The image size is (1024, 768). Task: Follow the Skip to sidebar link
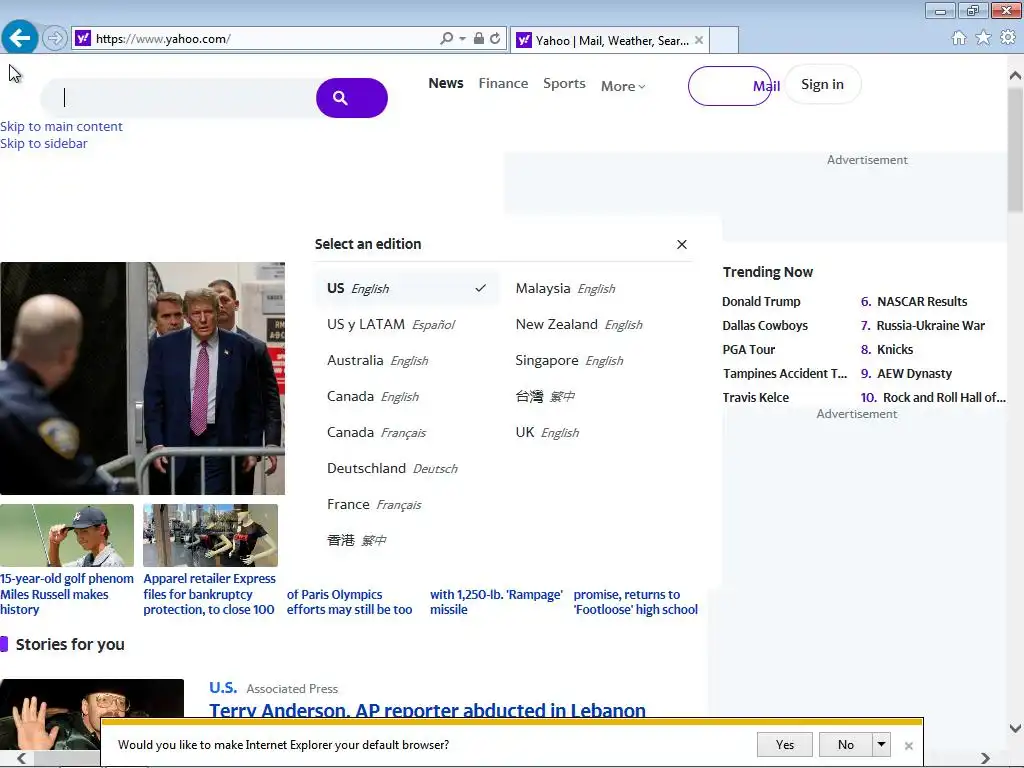[x=44, y=144]
